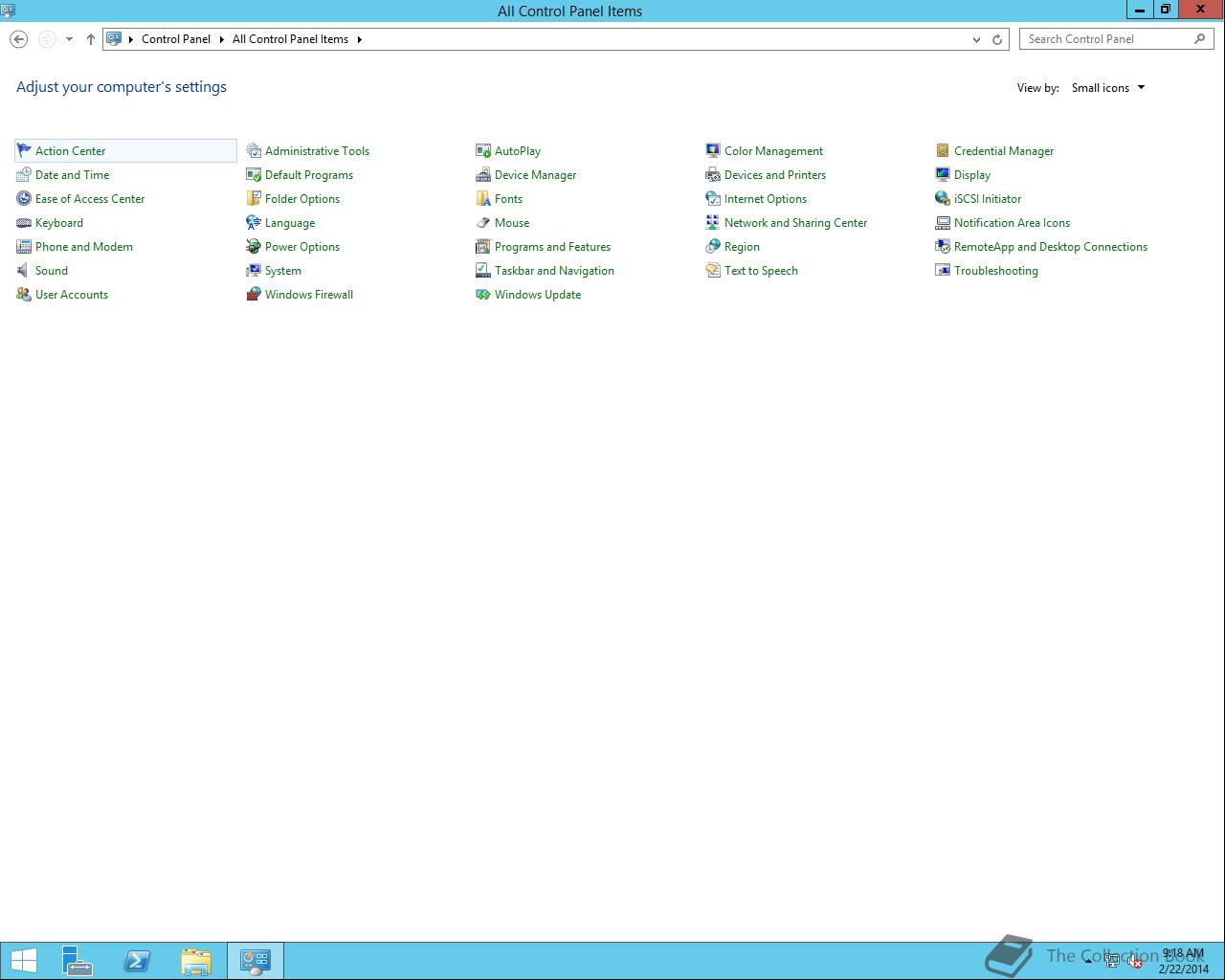Click the Troubleshooting icon

click(x=943, y=270)
